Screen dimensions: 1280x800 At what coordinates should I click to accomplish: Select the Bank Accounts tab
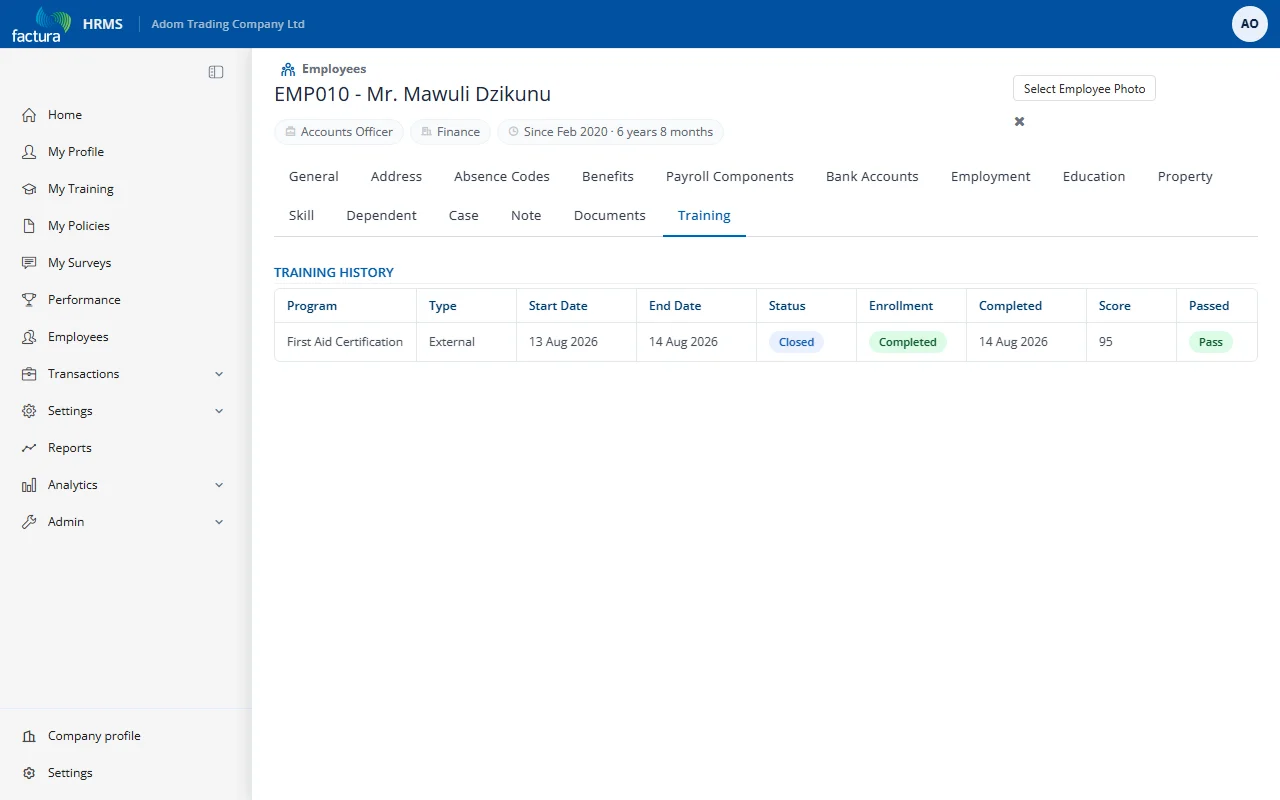(872, 177)
